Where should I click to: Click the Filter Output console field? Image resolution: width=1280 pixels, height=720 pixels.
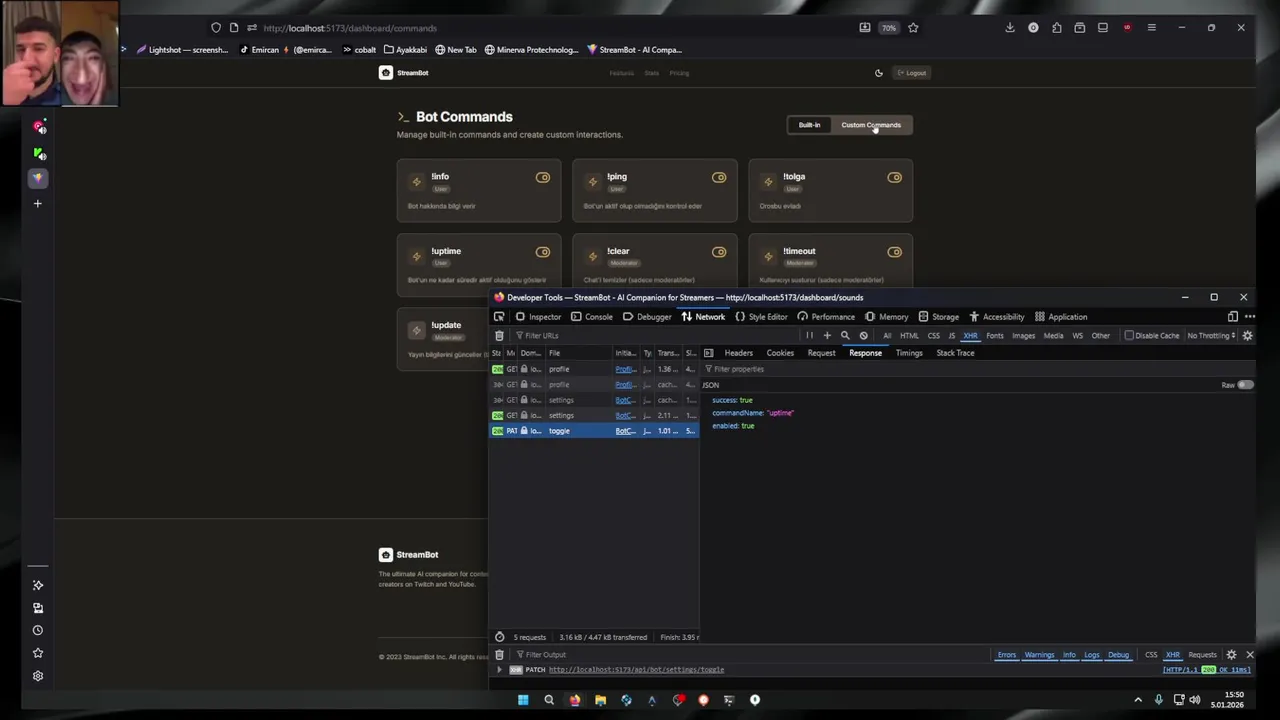(x=750, y=655)
